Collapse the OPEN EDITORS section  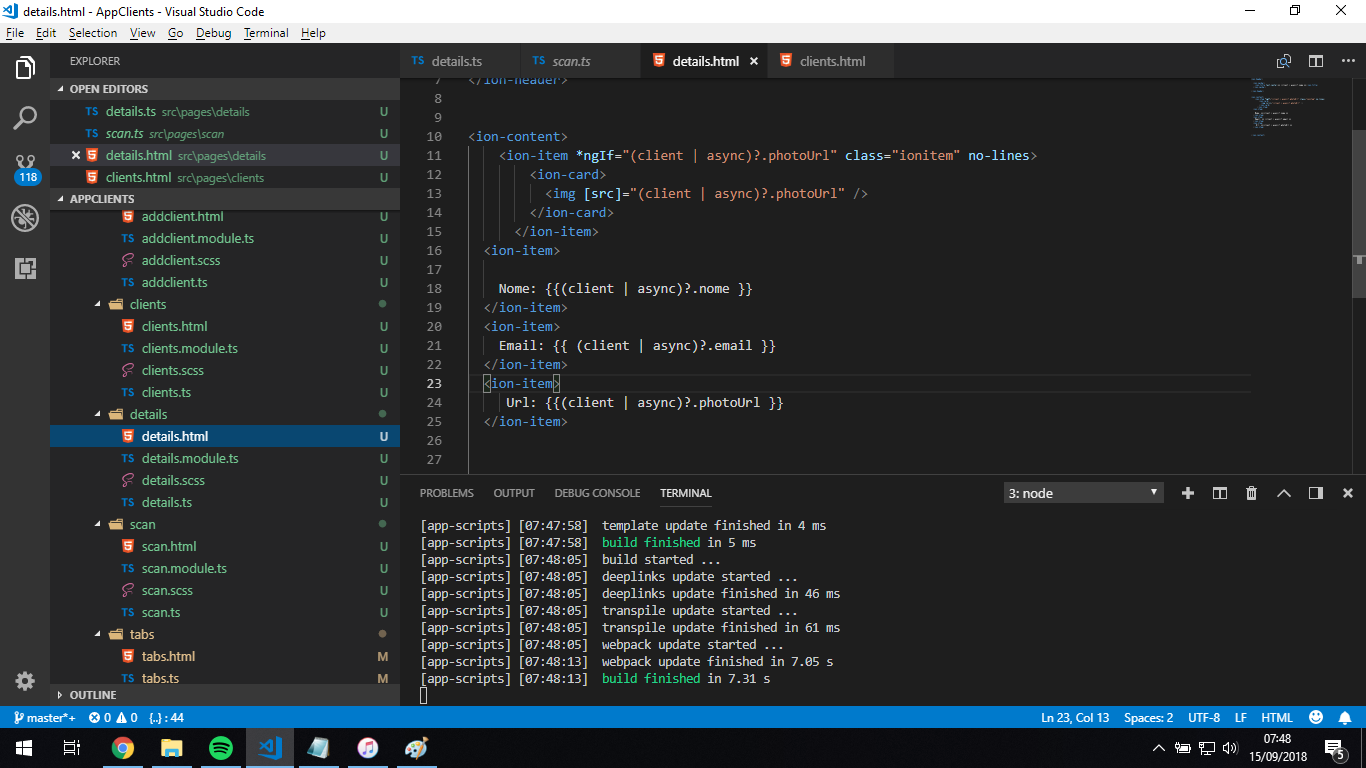[x=110, y=89]
